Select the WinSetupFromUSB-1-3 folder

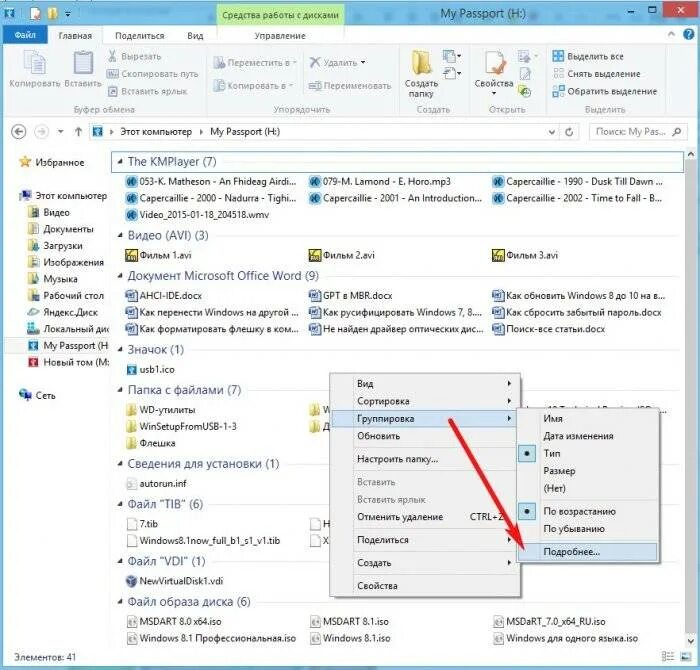point(181,426)
